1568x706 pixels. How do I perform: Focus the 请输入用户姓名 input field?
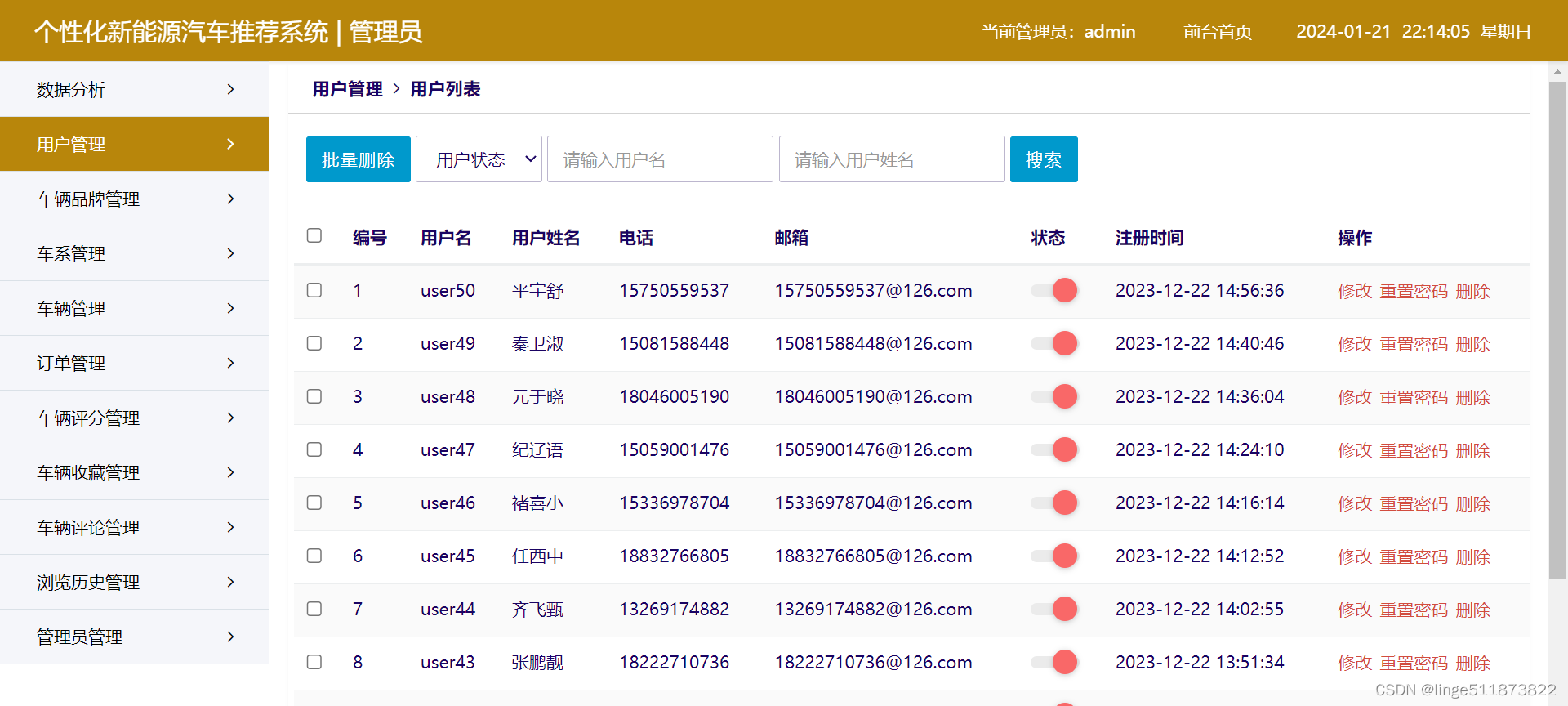(x=892, y=159)
